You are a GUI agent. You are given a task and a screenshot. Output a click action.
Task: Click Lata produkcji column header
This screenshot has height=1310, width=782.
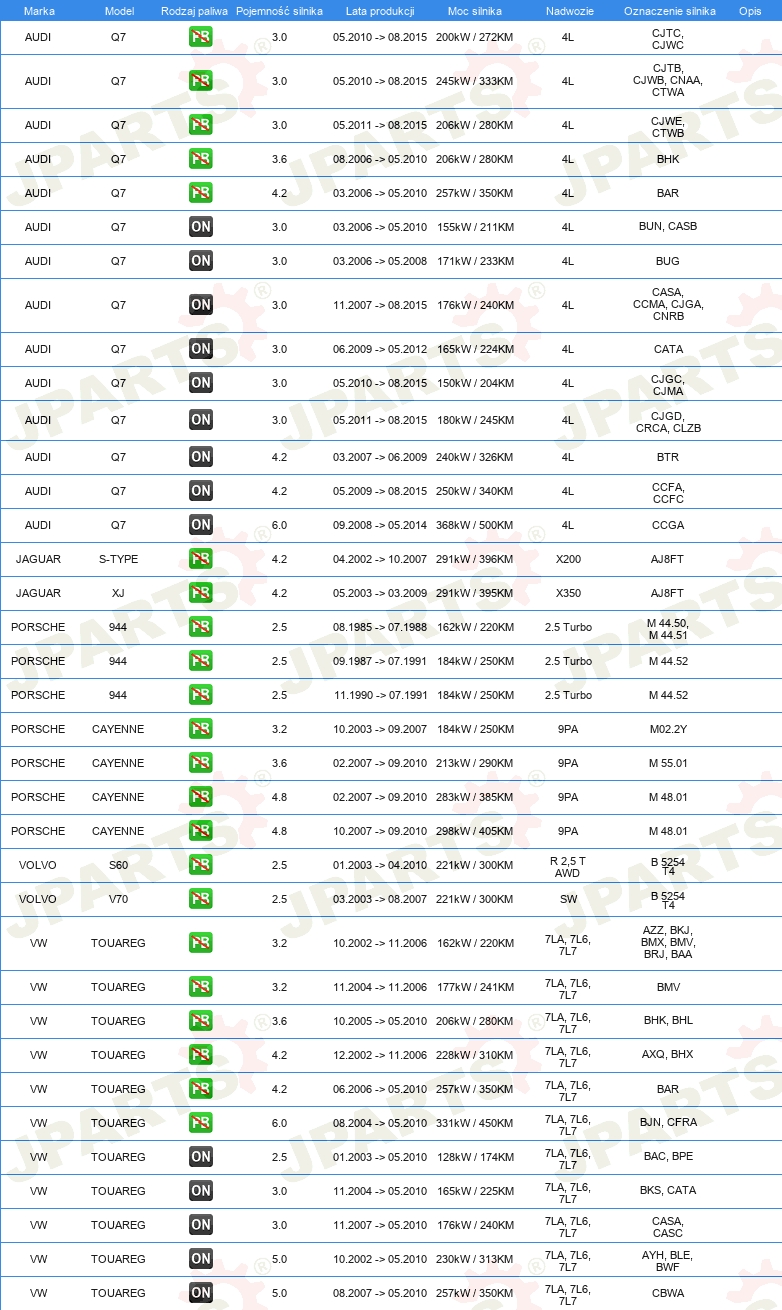(x=380, y=10)
